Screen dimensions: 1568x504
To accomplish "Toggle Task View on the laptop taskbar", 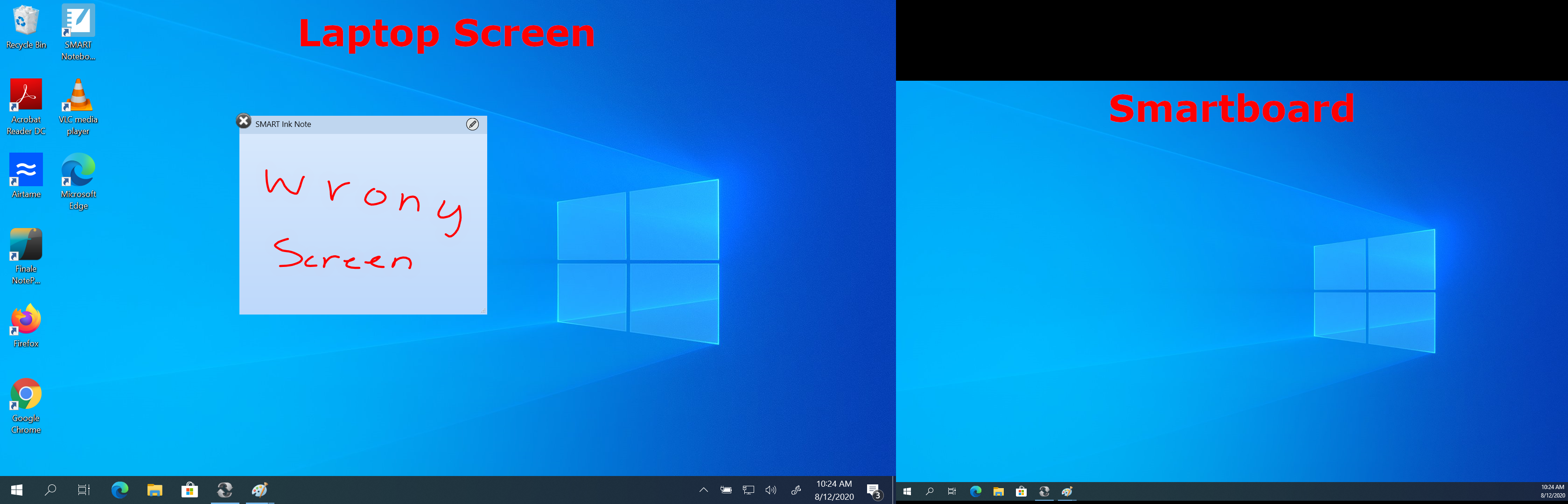I will [84, 490].
